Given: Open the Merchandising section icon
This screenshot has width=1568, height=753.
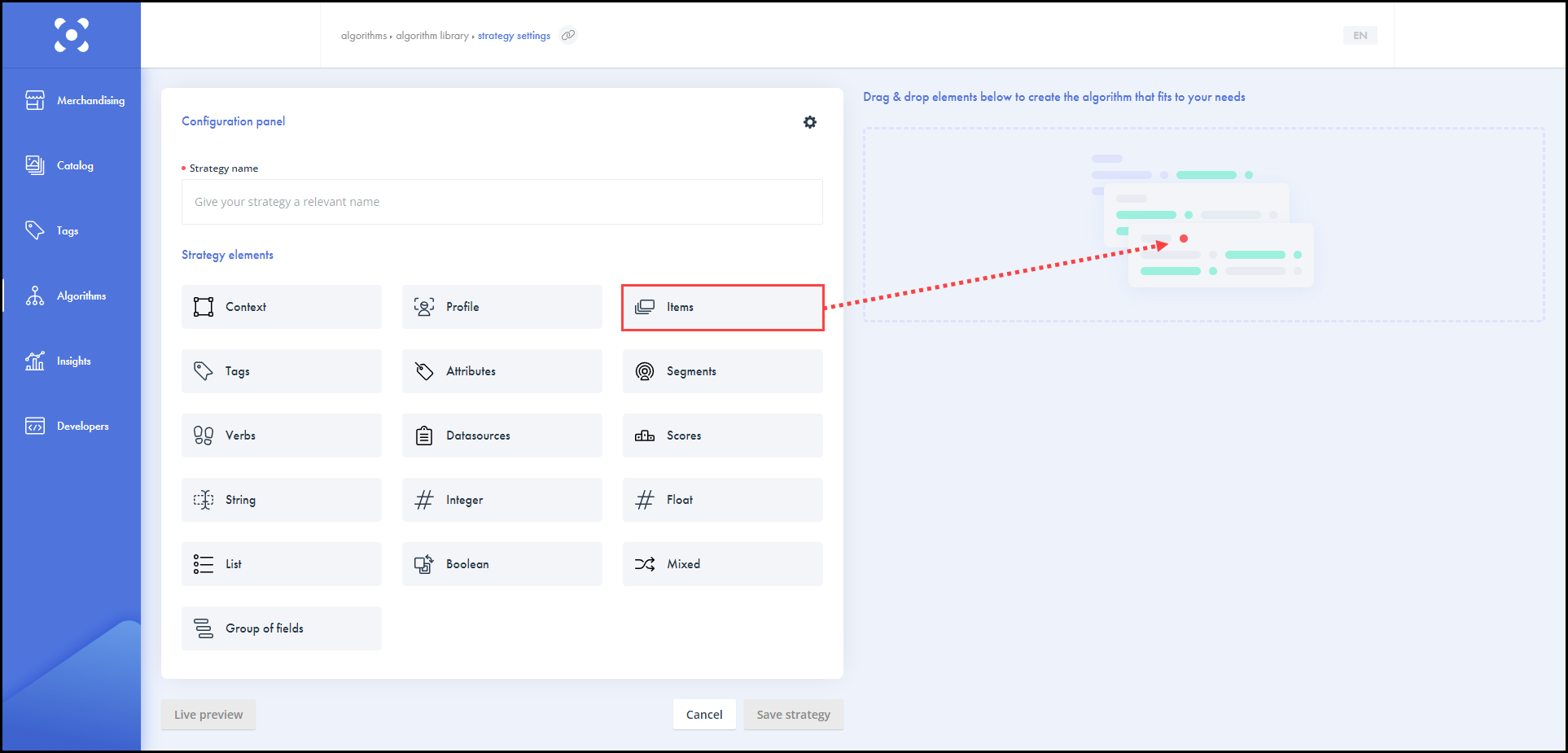Looking at the screenshot, I should coord(35,100).
